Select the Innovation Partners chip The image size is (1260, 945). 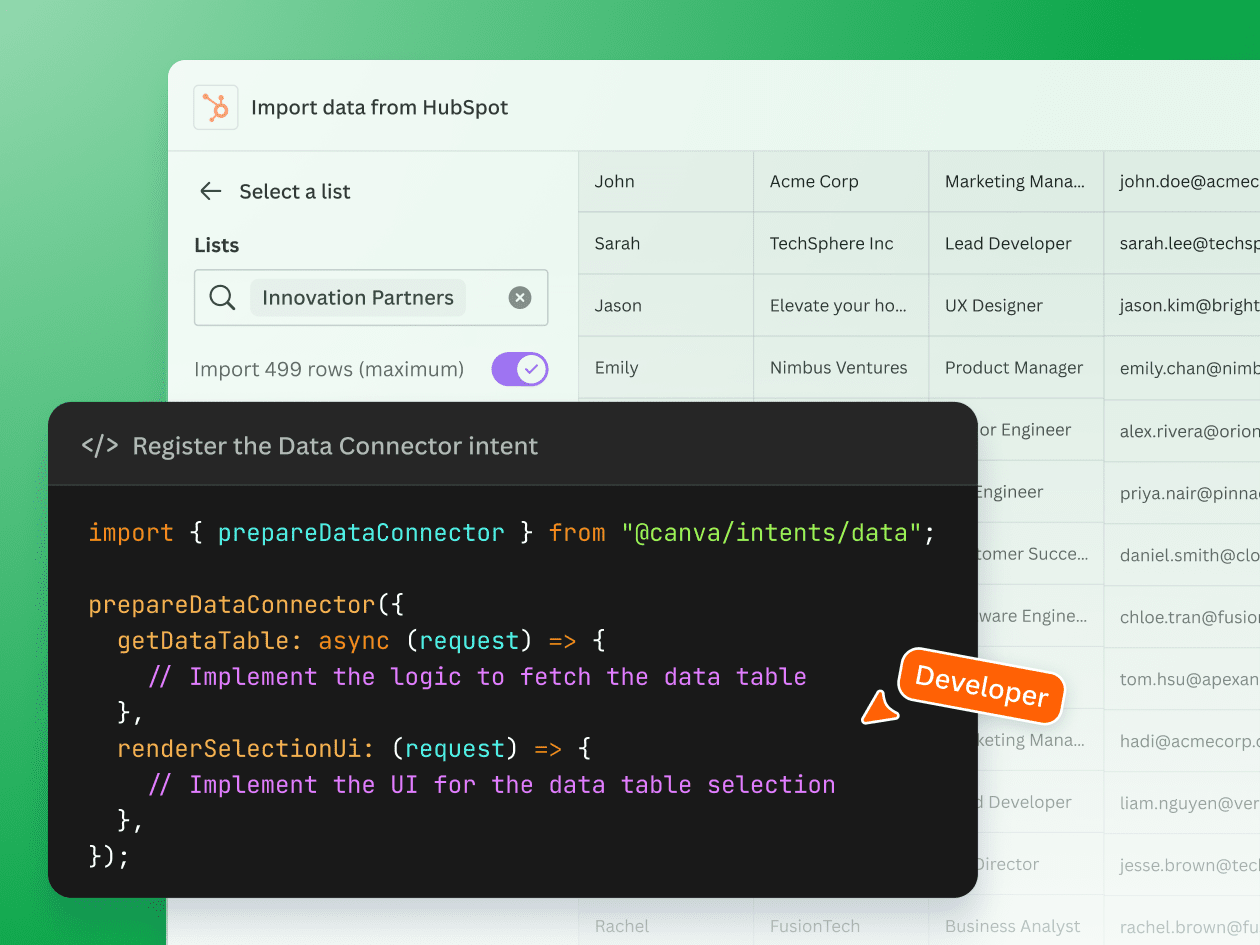coord(358,297)
